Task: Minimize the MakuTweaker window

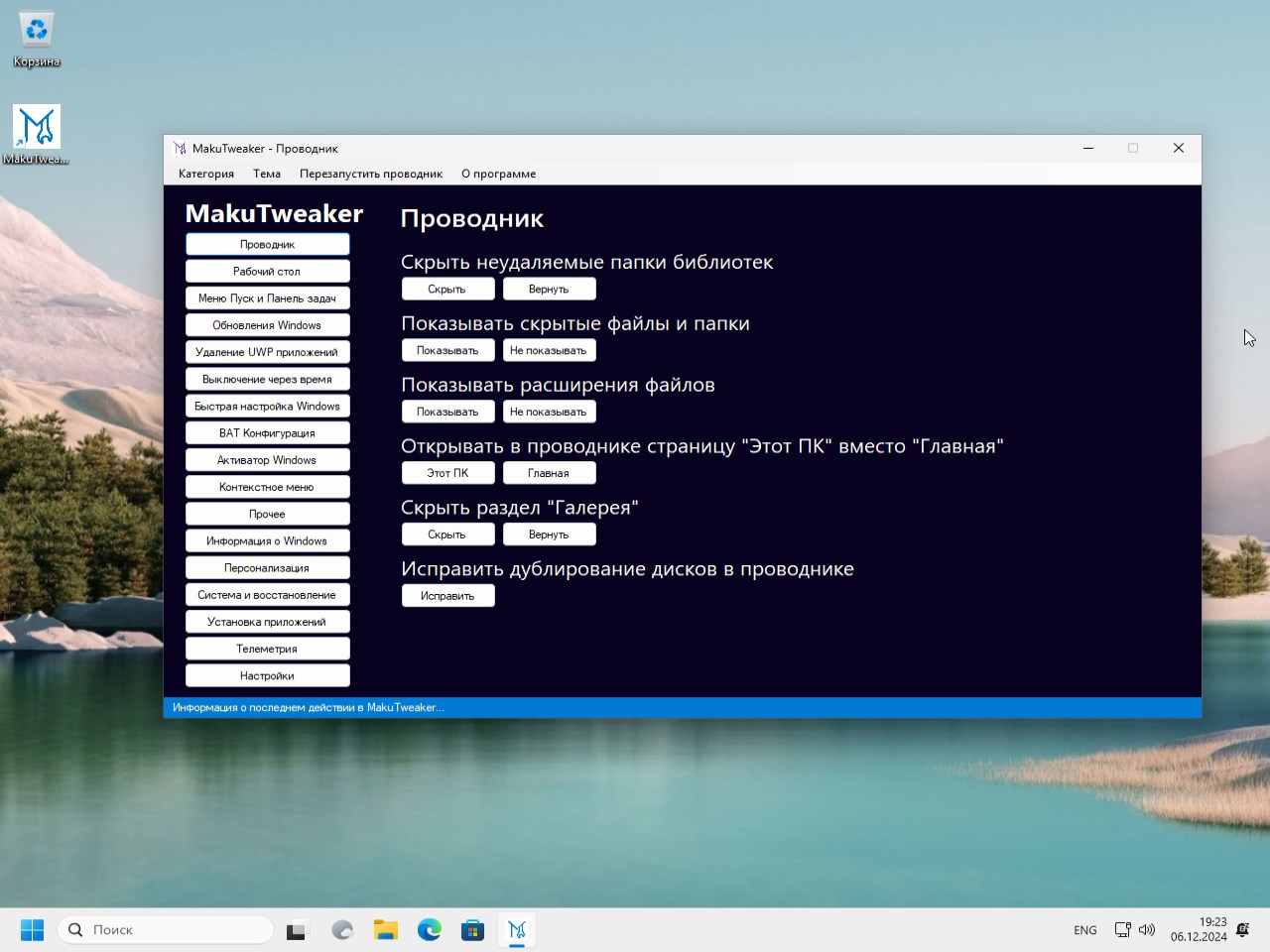Action: tap(1088, 149)
